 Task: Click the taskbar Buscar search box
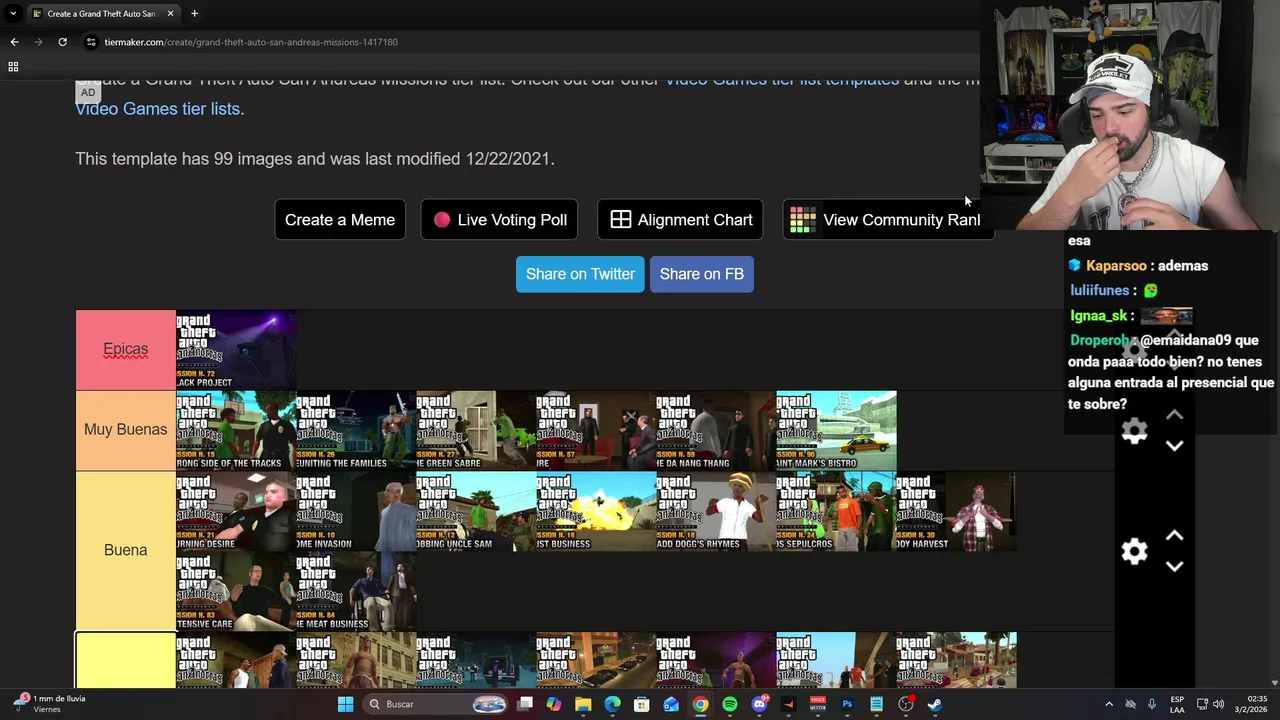(435, 704)
